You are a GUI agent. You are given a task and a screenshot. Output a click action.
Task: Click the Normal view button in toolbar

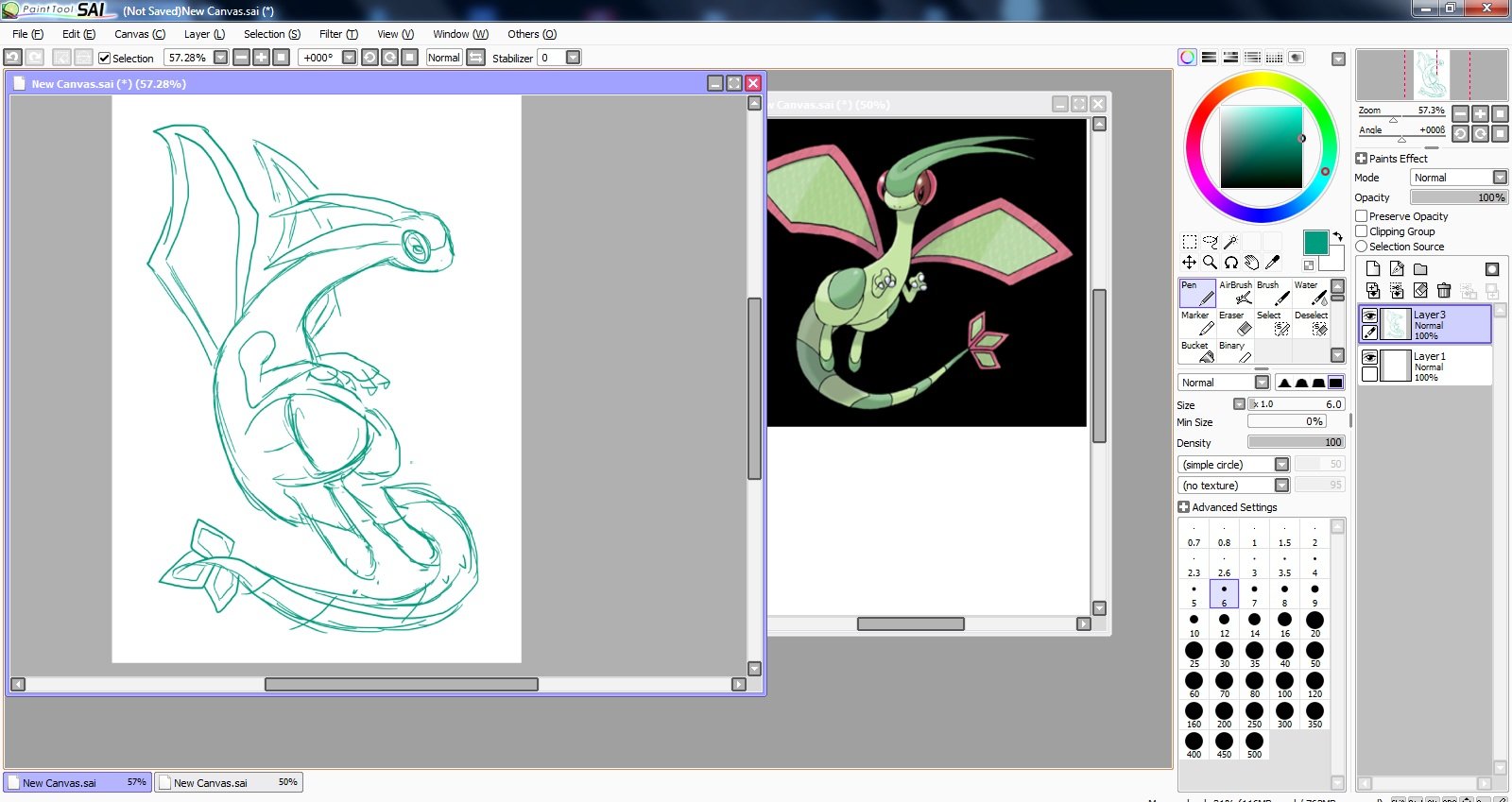click(x=444, y=58)
